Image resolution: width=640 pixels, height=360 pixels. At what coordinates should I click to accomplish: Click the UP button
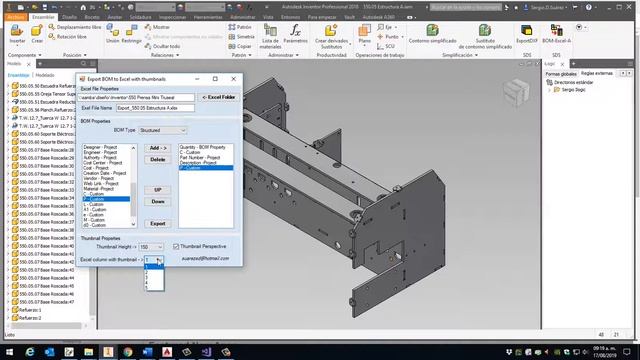[x=158, y=190]
